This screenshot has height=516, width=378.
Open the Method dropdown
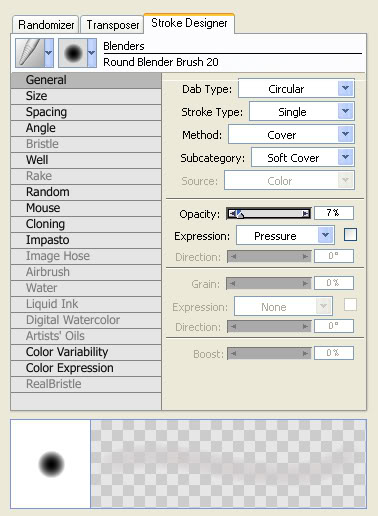pyautogui.click(x=291, y=134)
